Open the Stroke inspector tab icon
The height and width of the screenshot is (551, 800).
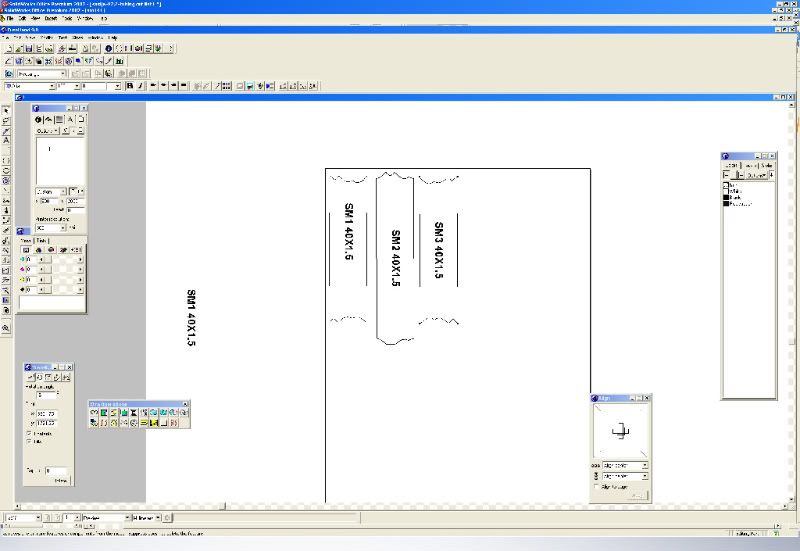(x=48, y=119)
